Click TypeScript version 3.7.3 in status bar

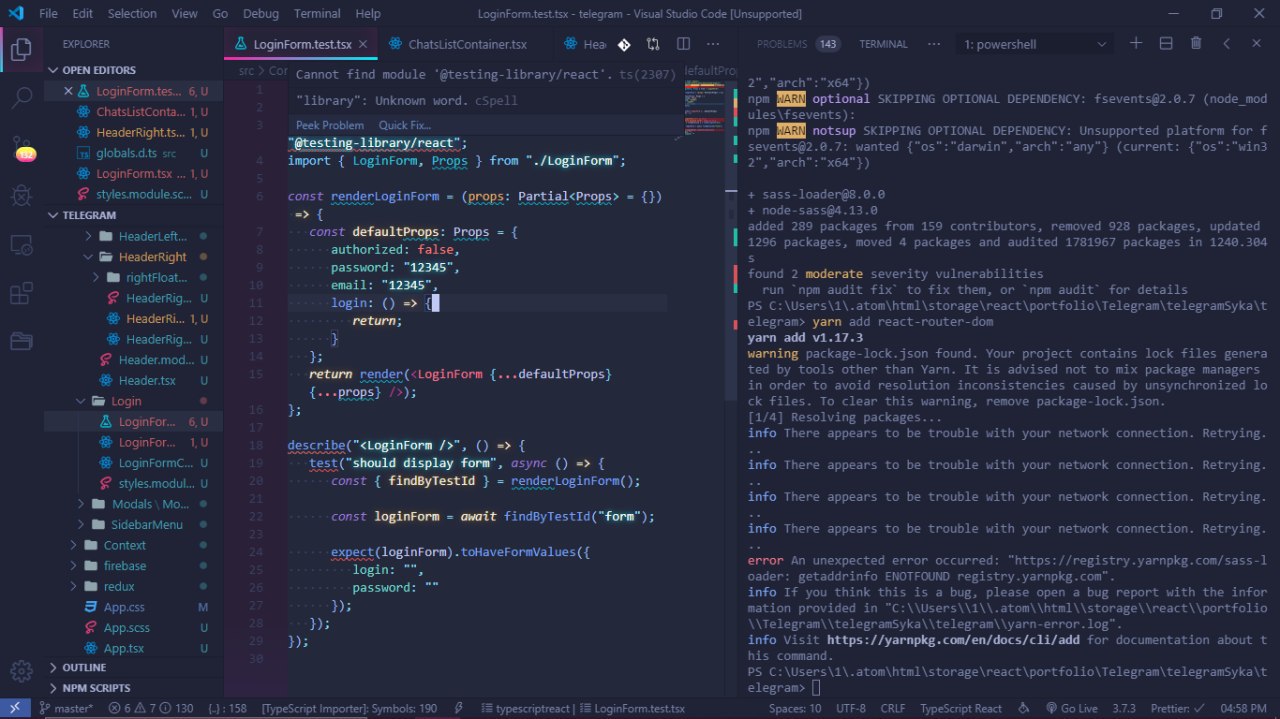pos(1124,709)
